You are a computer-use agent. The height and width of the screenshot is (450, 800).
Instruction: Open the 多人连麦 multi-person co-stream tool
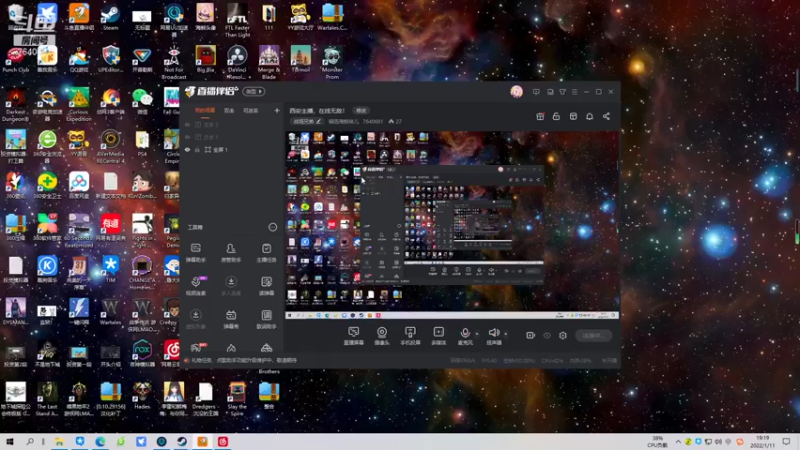pos(231,286)
